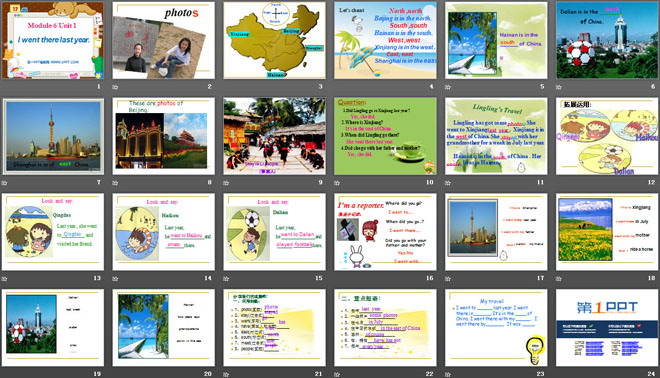Open the My travel slide with lightbulb
The width and height of the screenshot is (660, 378).
[496, 327]
